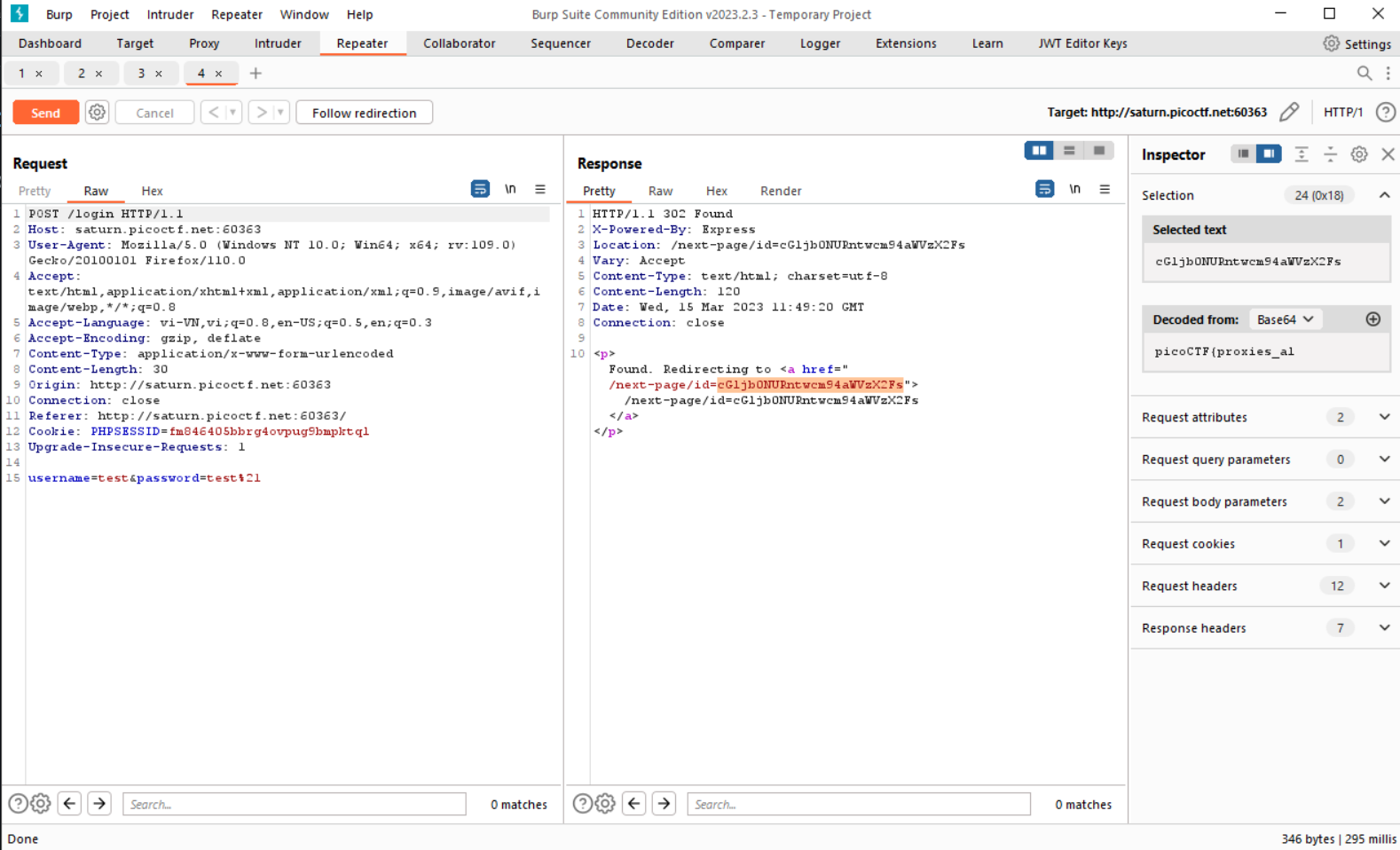
Task: Open request panel hamburger menu
Action: pyautogui.click(x=539, y=189)
